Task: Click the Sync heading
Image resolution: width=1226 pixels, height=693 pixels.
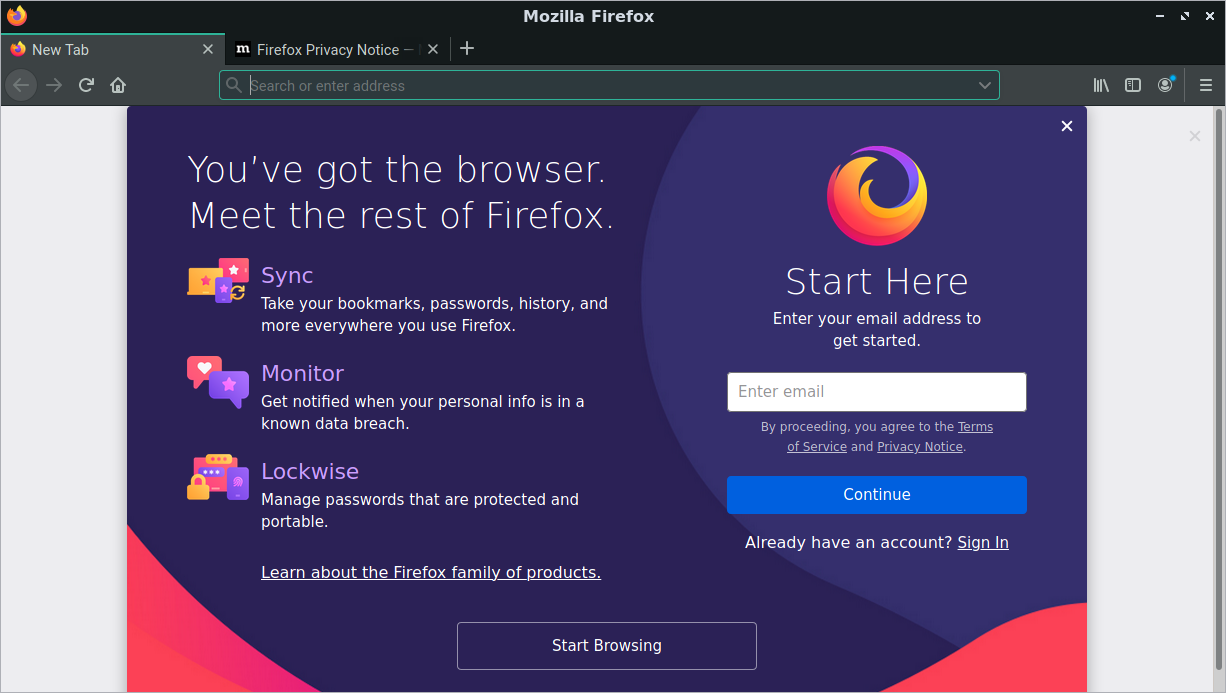Action: (287, 275)
